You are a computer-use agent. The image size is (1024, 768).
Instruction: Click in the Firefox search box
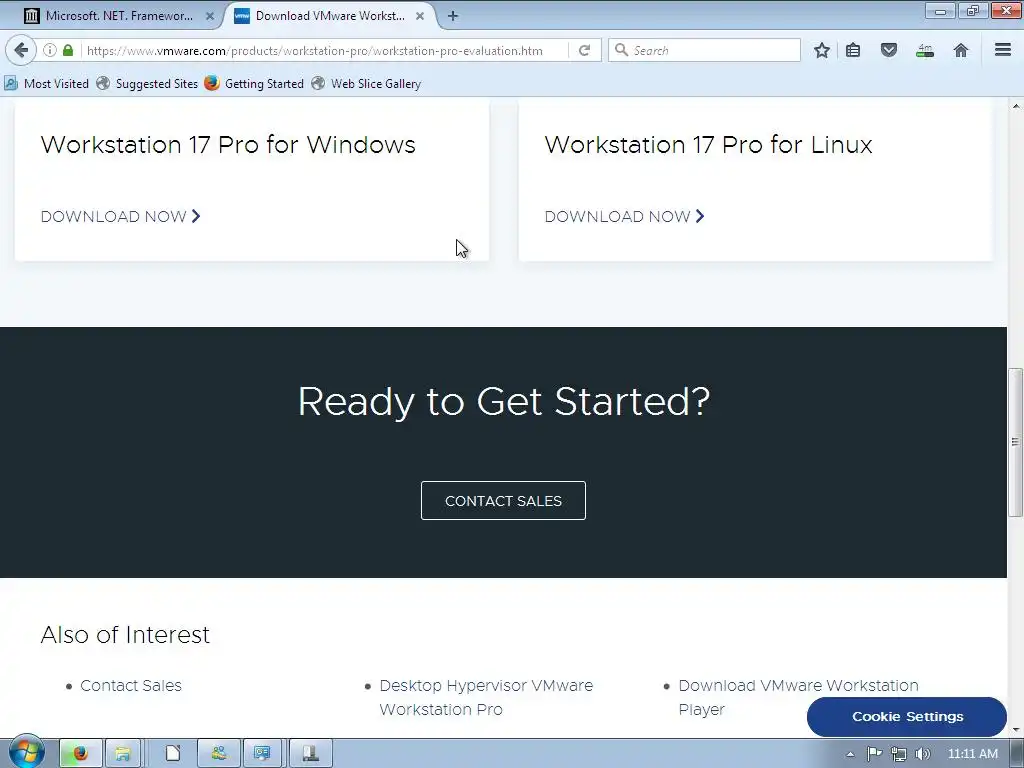click(704, 50)
